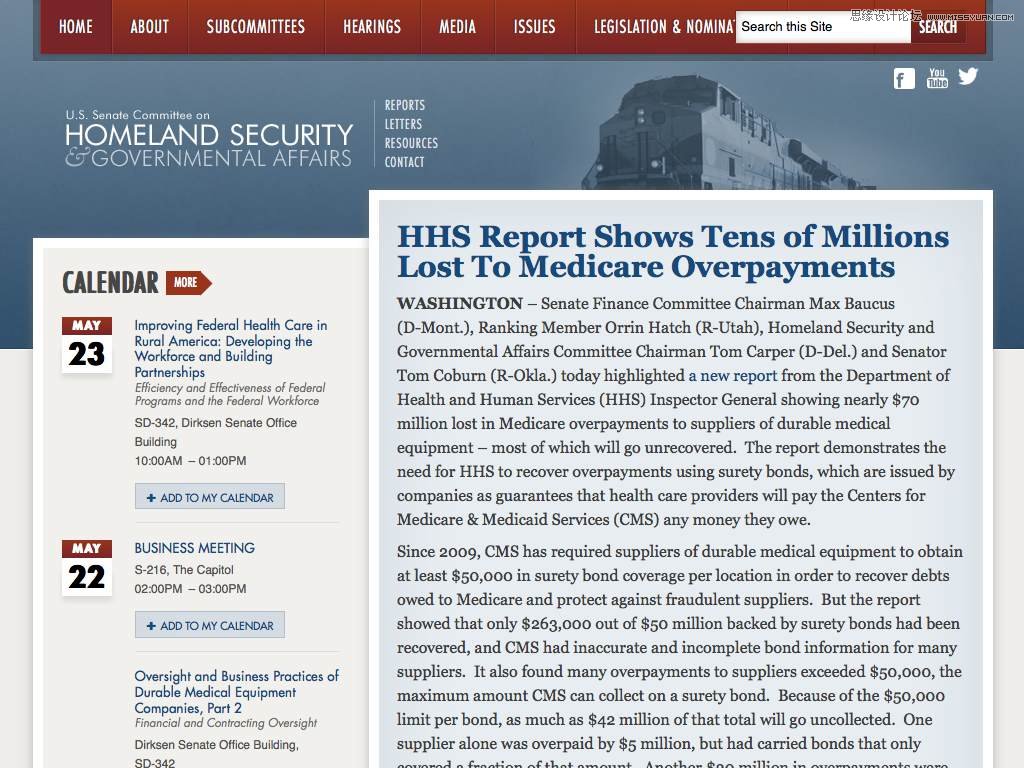Click the CALENDAR section heading
The width and height of the screenshot is (1024, 768).
(110, 283)
